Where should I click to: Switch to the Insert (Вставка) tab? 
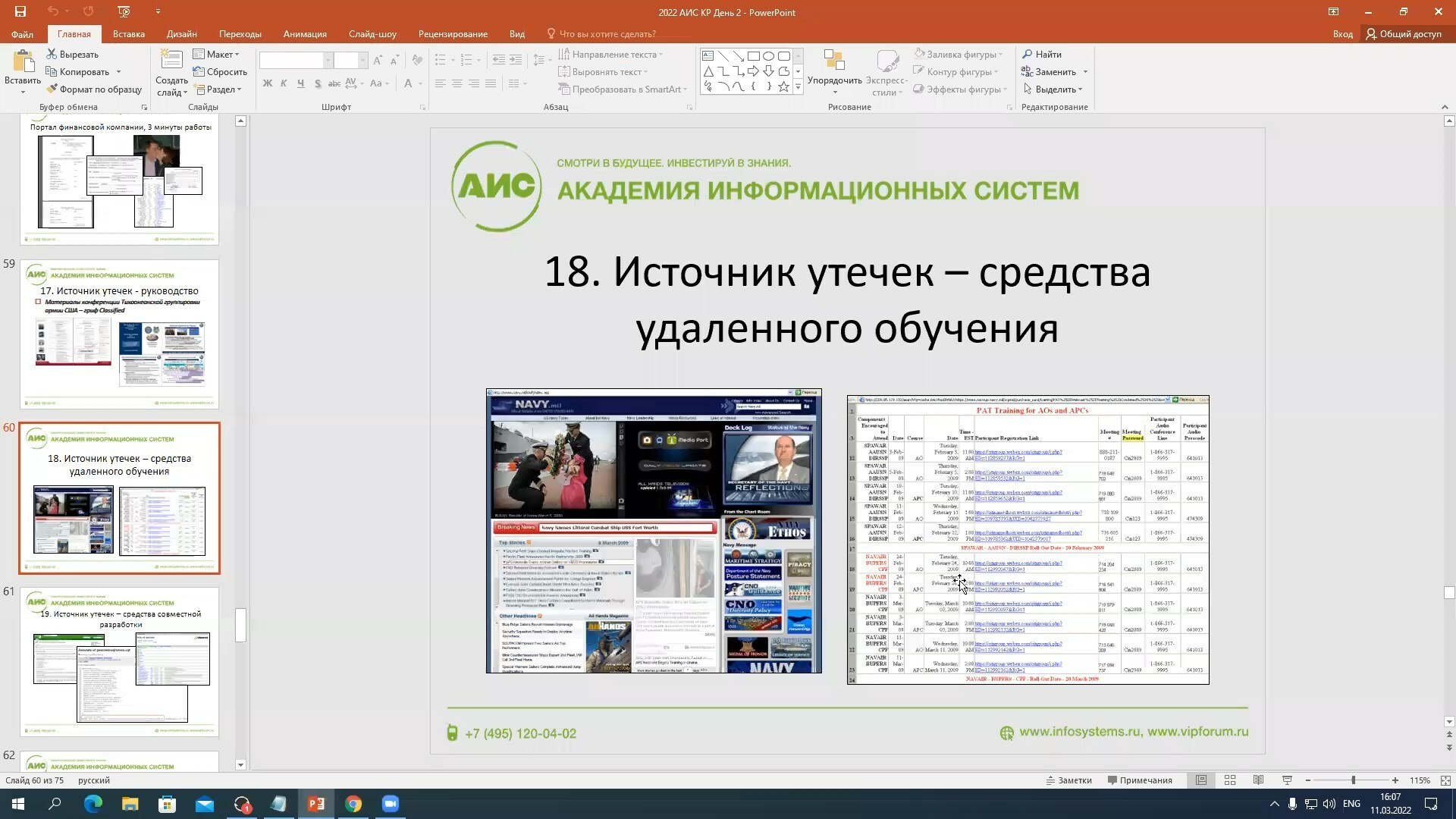pos(129,34)
